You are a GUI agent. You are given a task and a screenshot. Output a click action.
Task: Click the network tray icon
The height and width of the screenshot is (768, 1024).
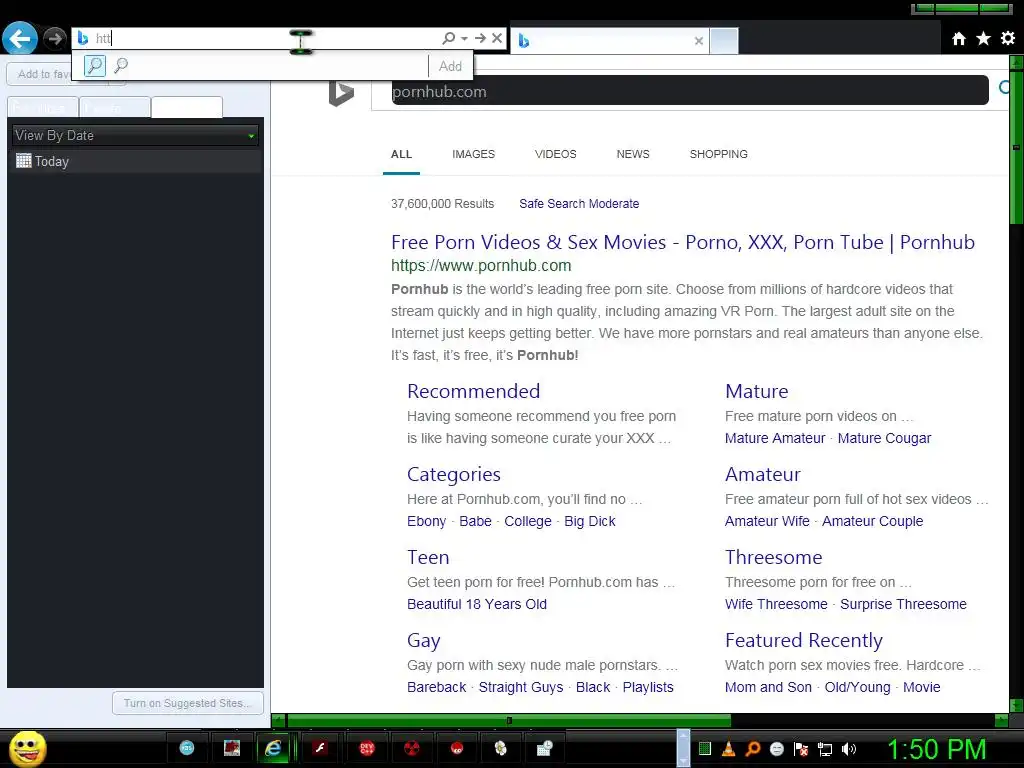(825, 749)
